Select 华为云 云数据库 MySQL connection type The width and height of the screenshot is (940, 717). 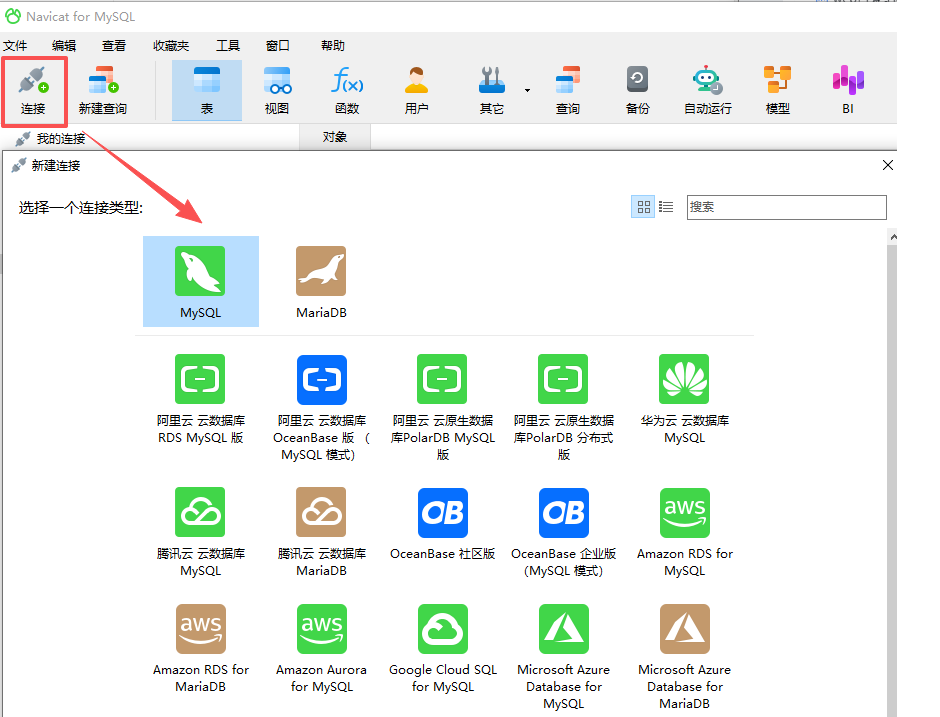[685, 399]
